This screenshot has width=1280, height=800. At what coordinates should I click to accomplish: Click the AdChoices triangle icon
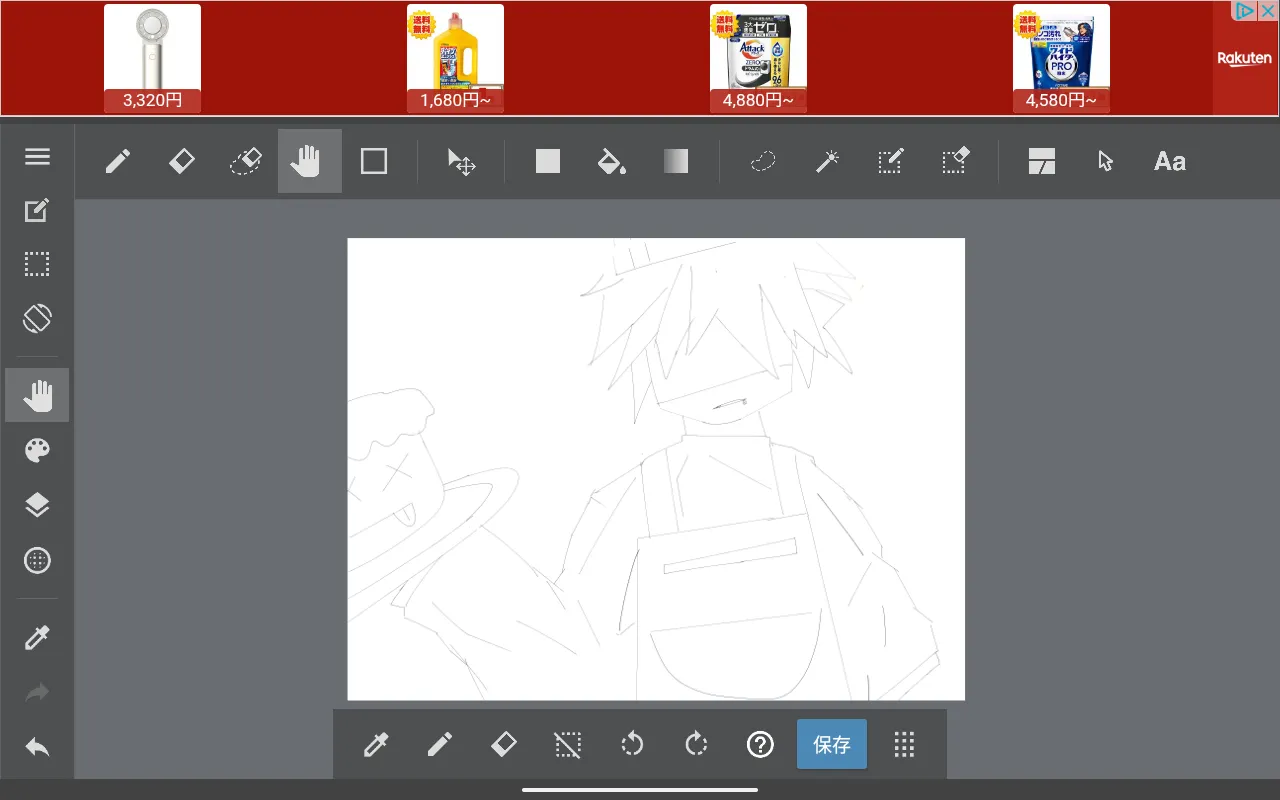click(x=1245, y=11)
